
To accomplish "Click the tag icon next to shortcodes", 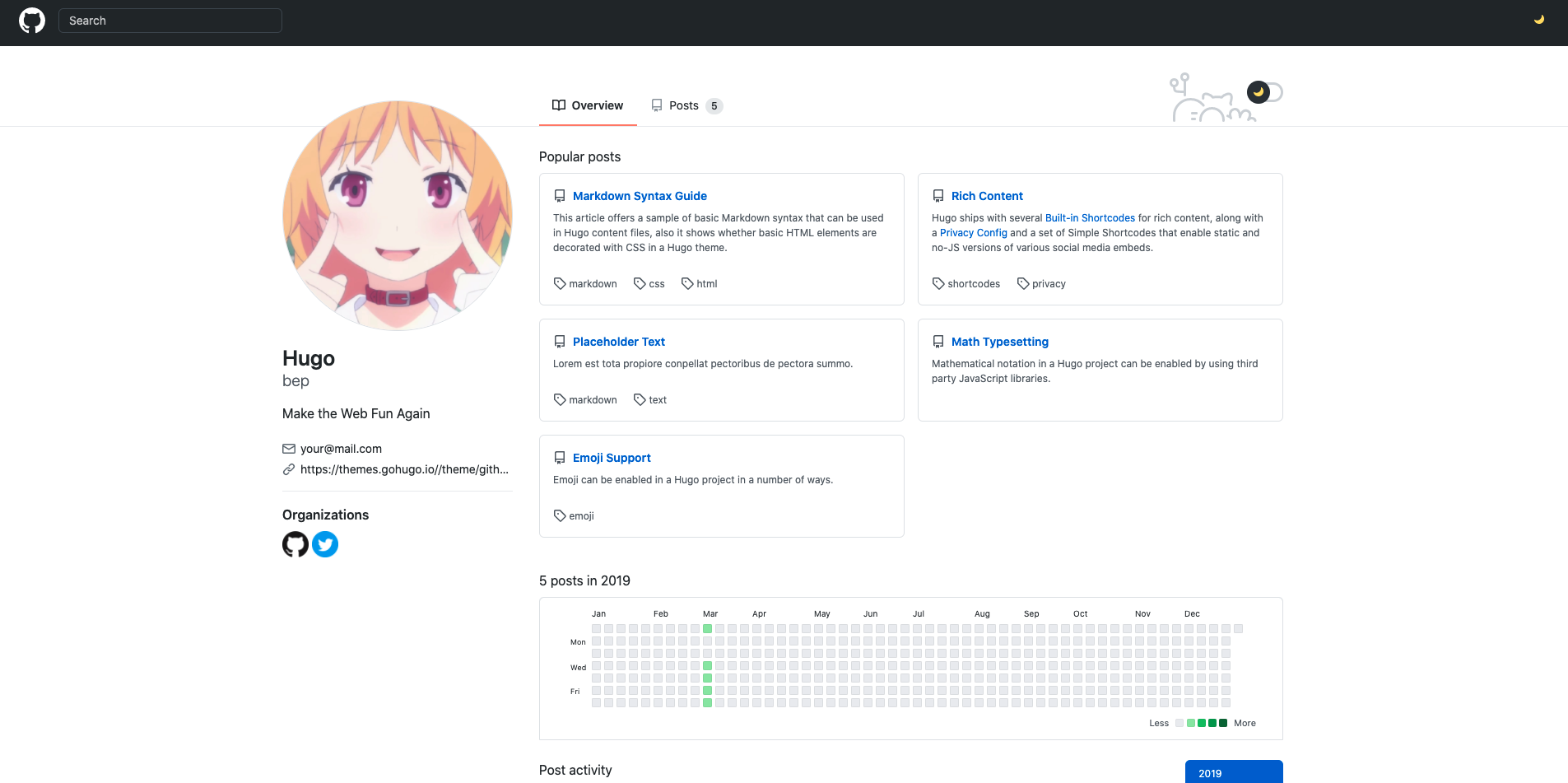I will click(938, 283).
